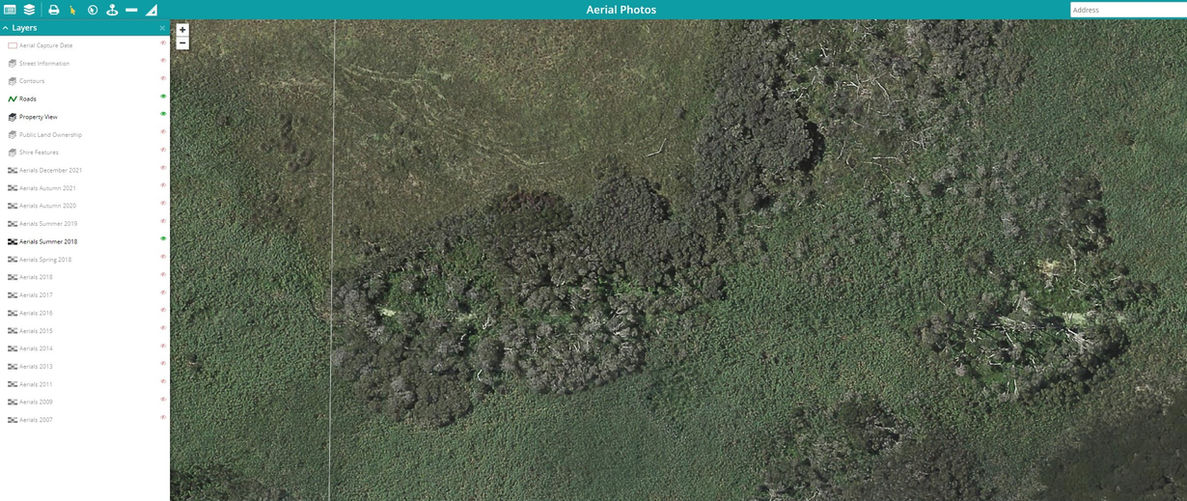Click the Aerial Capture Date rectangle icon
Viewport: 1187px width, 501px height.
point(12,45)
